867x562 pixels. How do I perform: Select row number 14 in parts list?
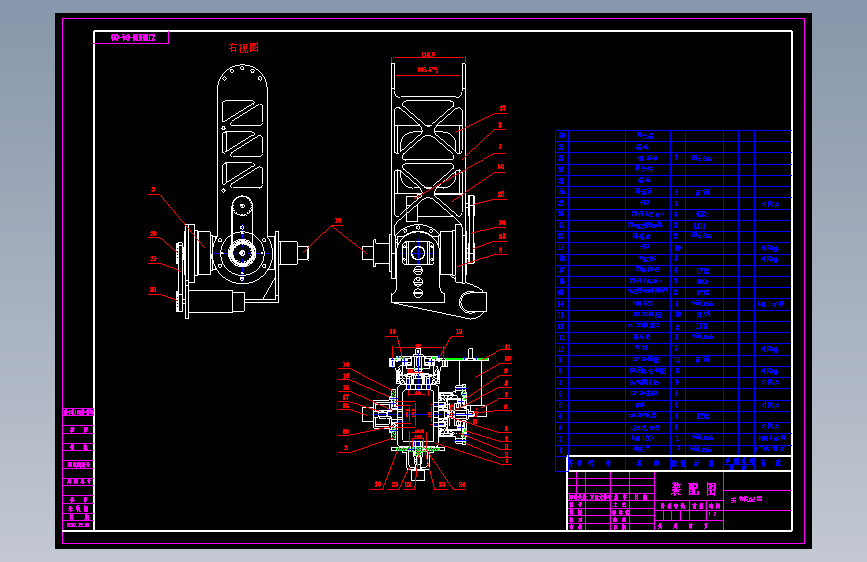click(x=562, y=304)
